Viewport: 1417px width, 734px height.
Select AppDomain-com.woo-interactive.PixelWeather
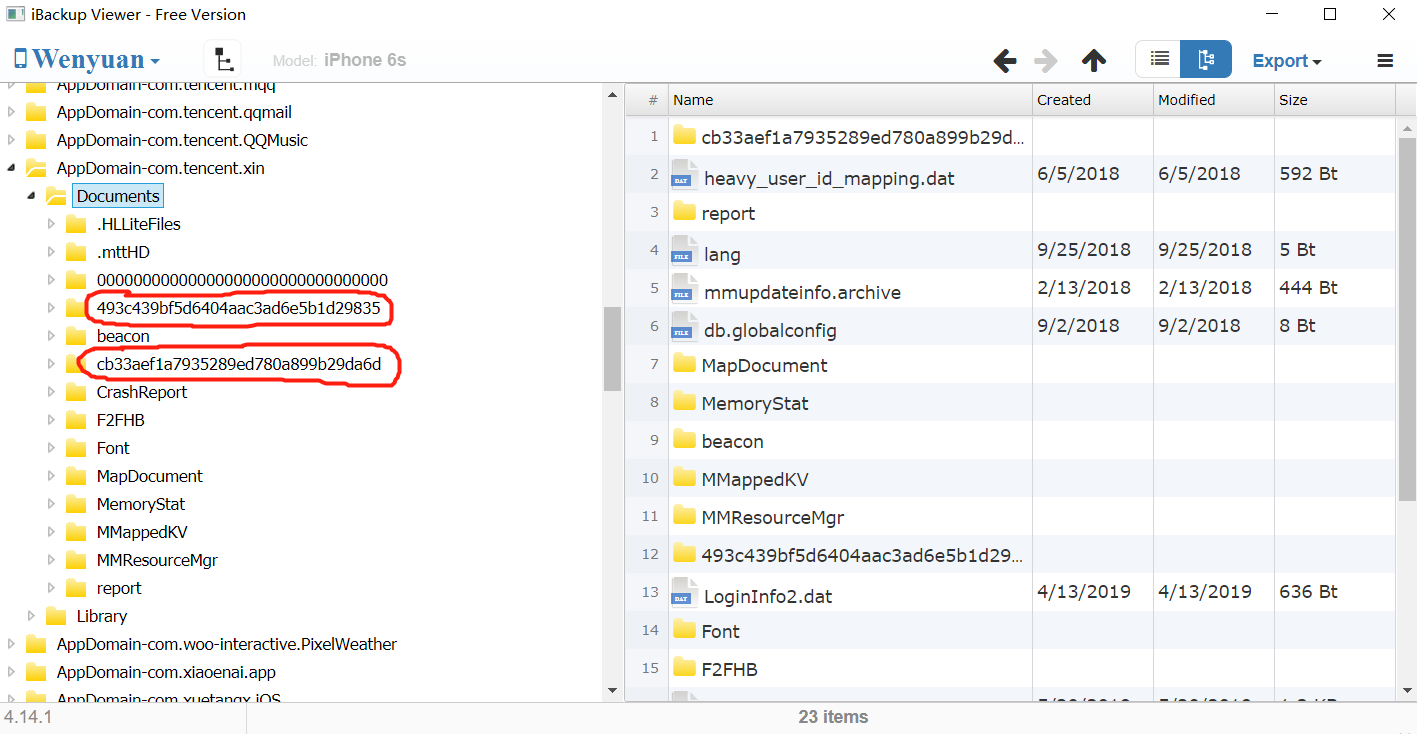(x=227, y=644)
